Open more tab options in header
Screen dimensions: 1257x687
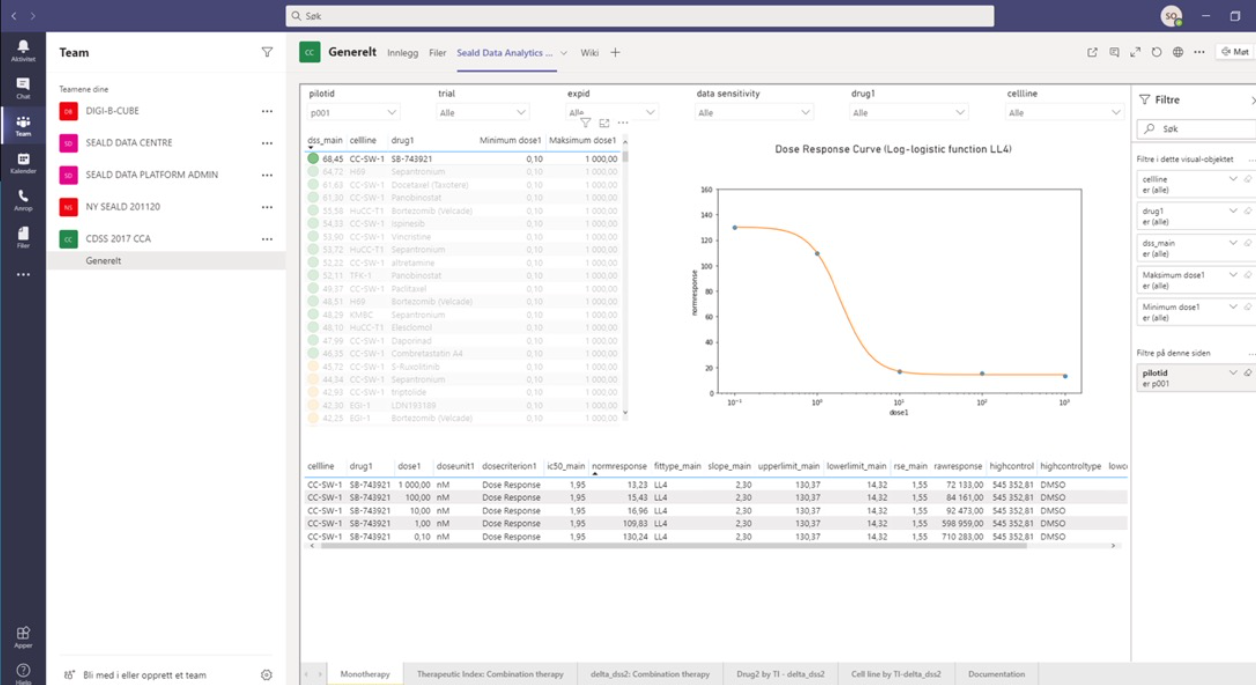coord(1199,52)
